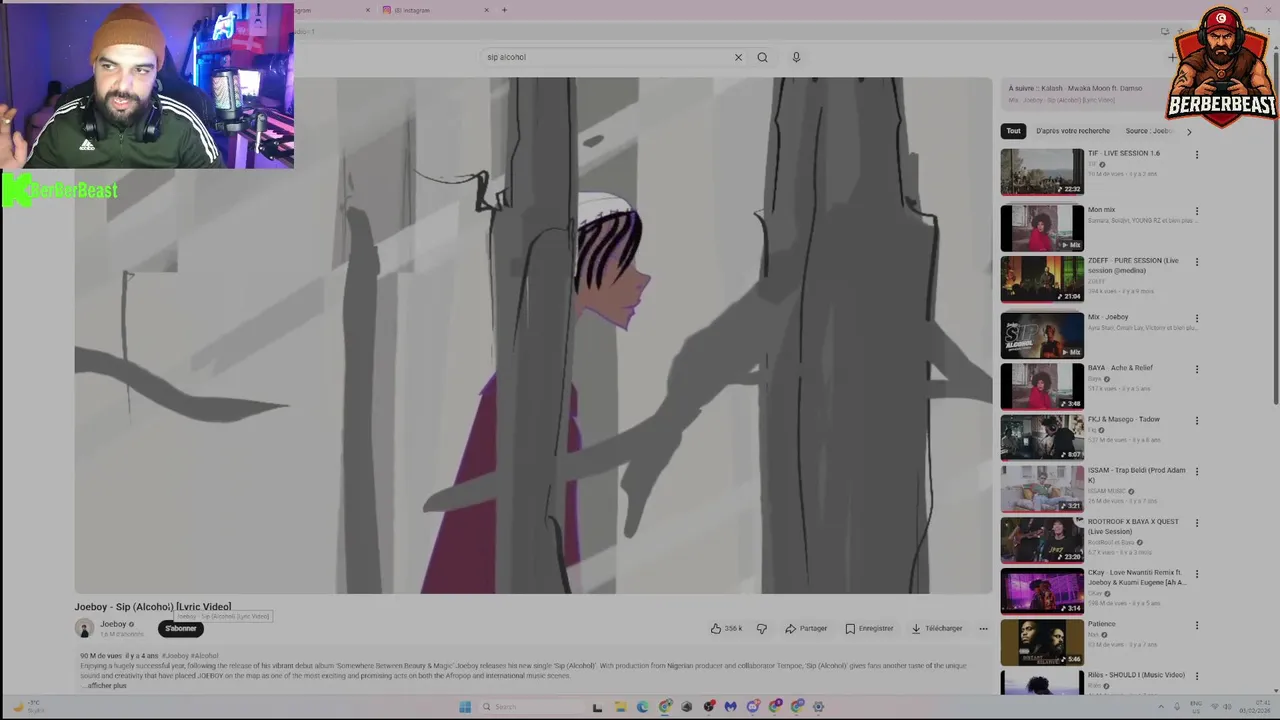Viewport: 1280px width, 720px height.
Task: Open CKay - Love Nwantiti Remix title
Action: point(1137,578)
